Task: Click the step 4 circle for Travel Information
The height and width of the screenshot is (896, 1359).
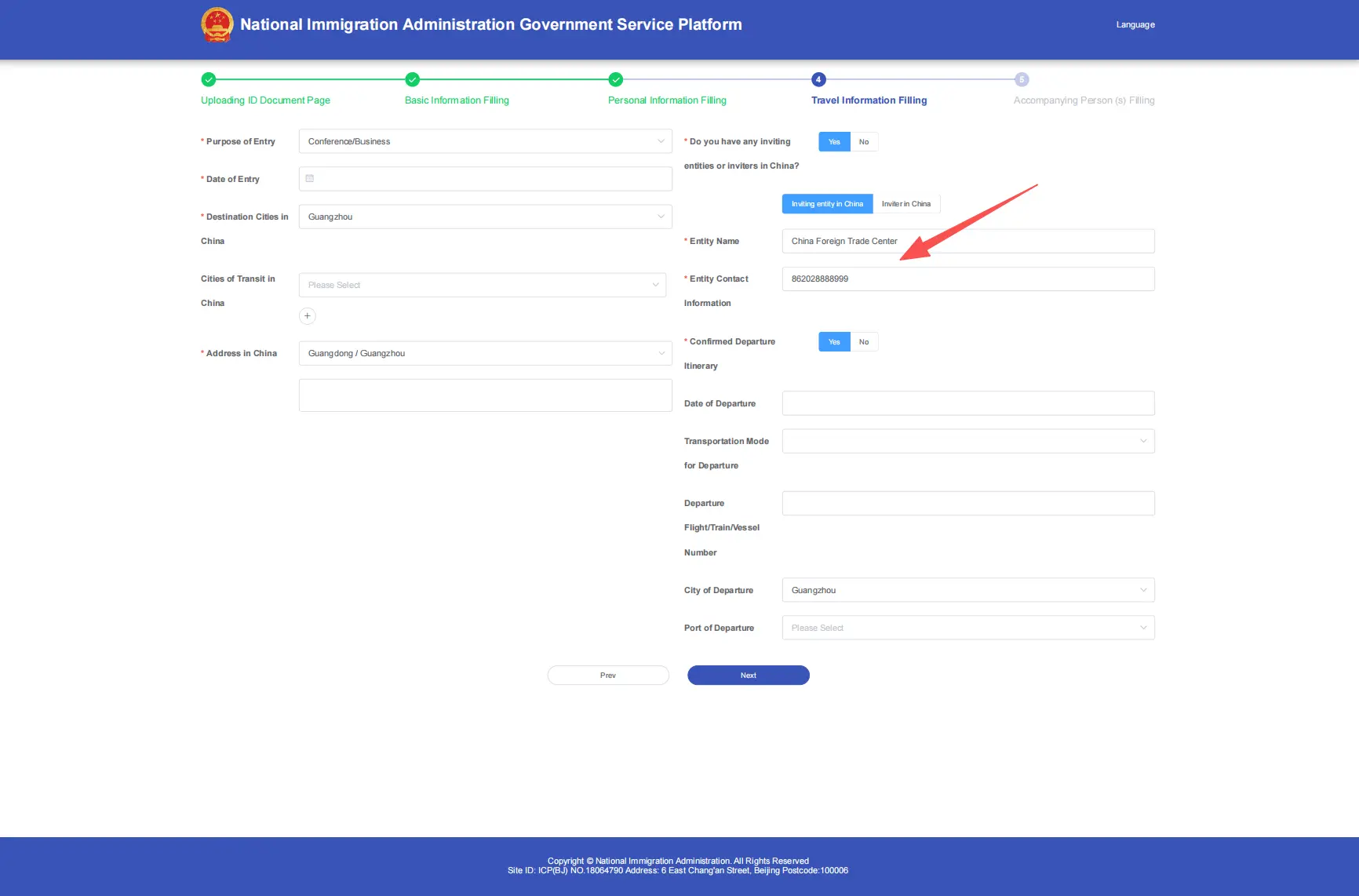Action: (818, 79)
